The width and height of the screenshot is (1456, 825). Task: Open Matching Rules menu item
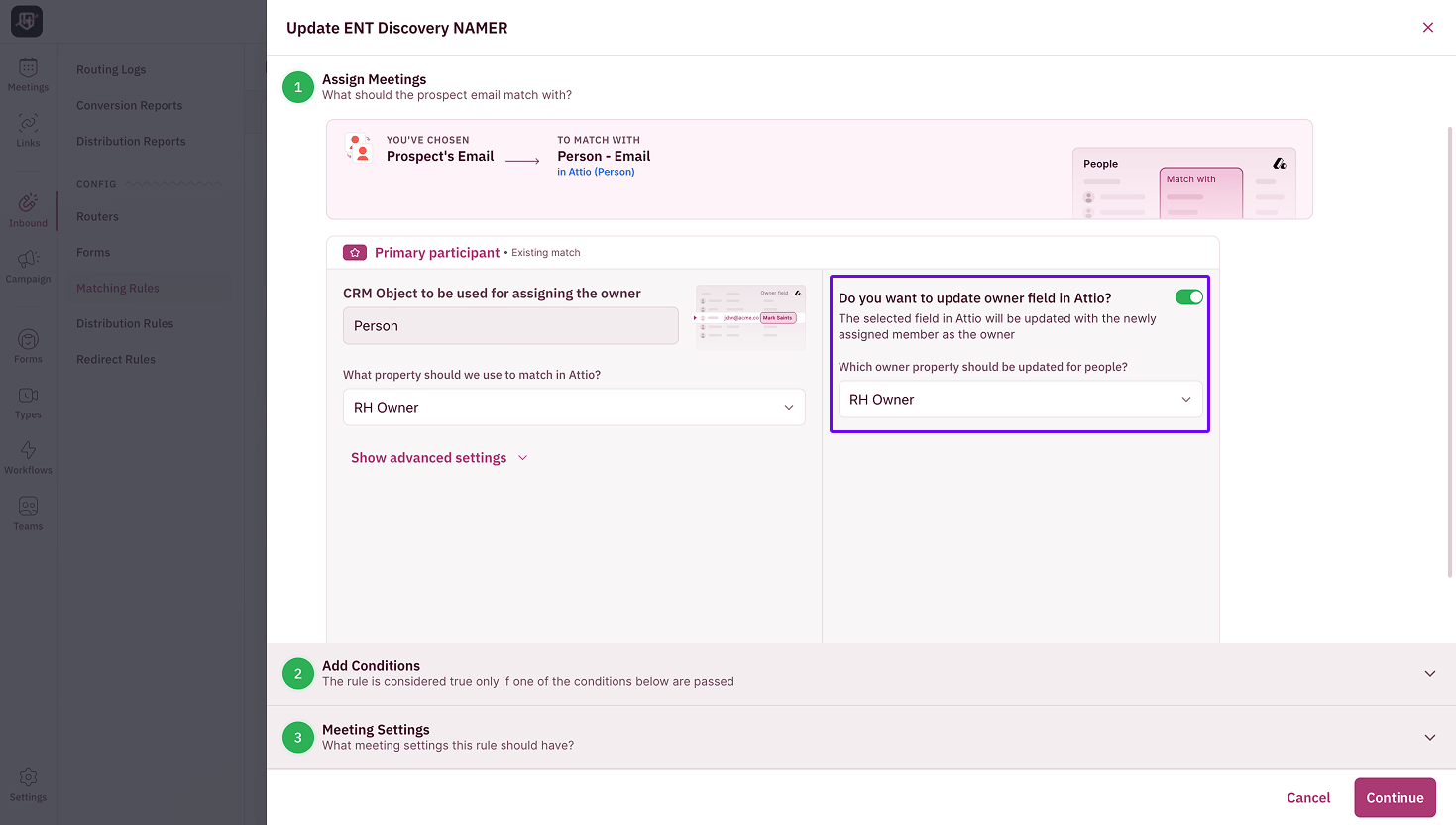(x=118, y=289)
